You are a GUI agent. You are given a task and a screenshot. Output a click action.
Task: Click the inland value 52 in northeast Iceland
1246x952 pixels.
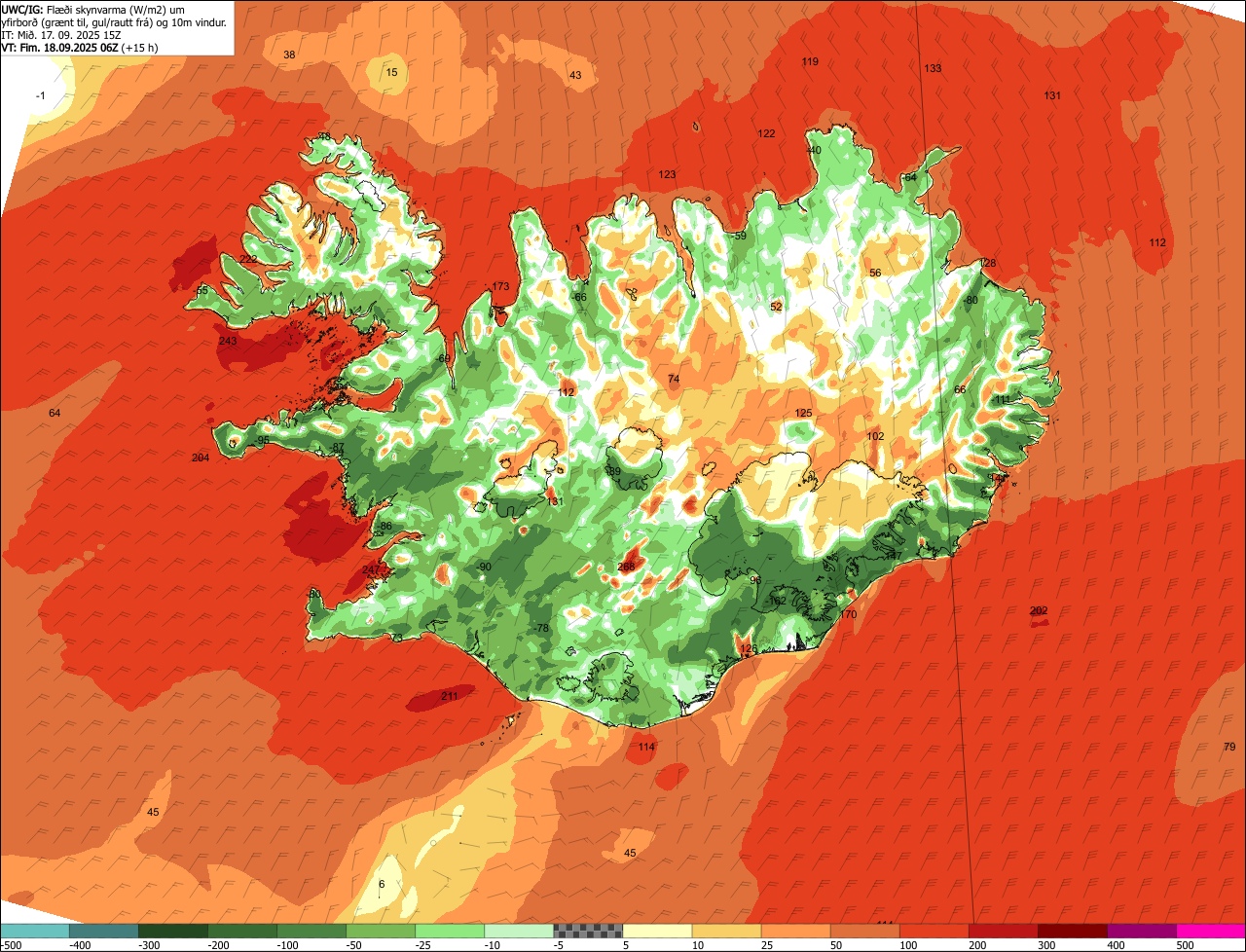pyautogui.click(x=776, y=307)
